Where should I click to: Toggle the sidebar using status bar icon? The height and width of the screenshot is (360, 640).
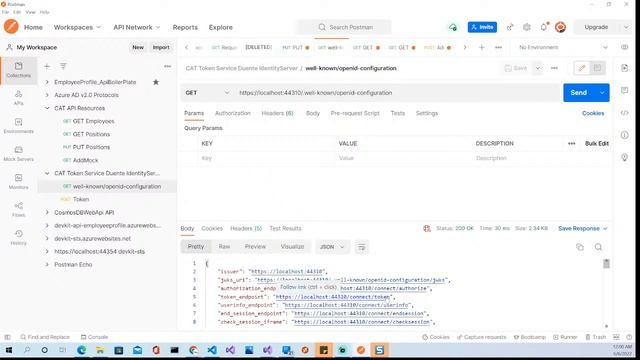(x=7, y=337)
